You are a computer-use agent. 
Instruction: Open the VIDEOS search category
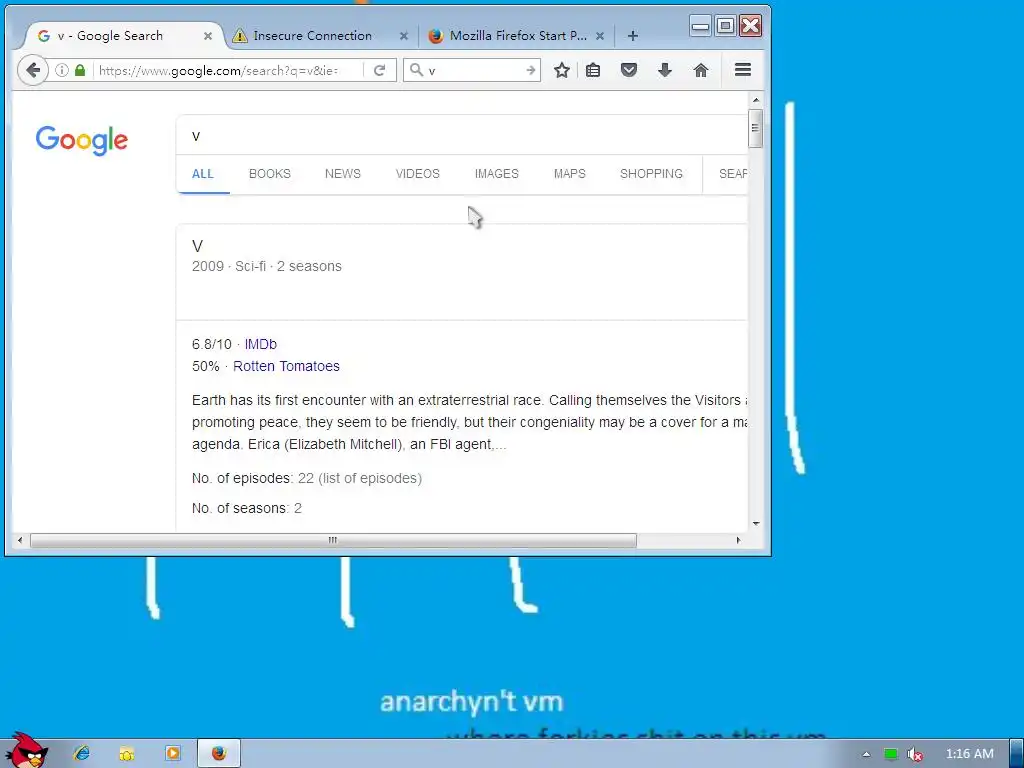(417, 174)
